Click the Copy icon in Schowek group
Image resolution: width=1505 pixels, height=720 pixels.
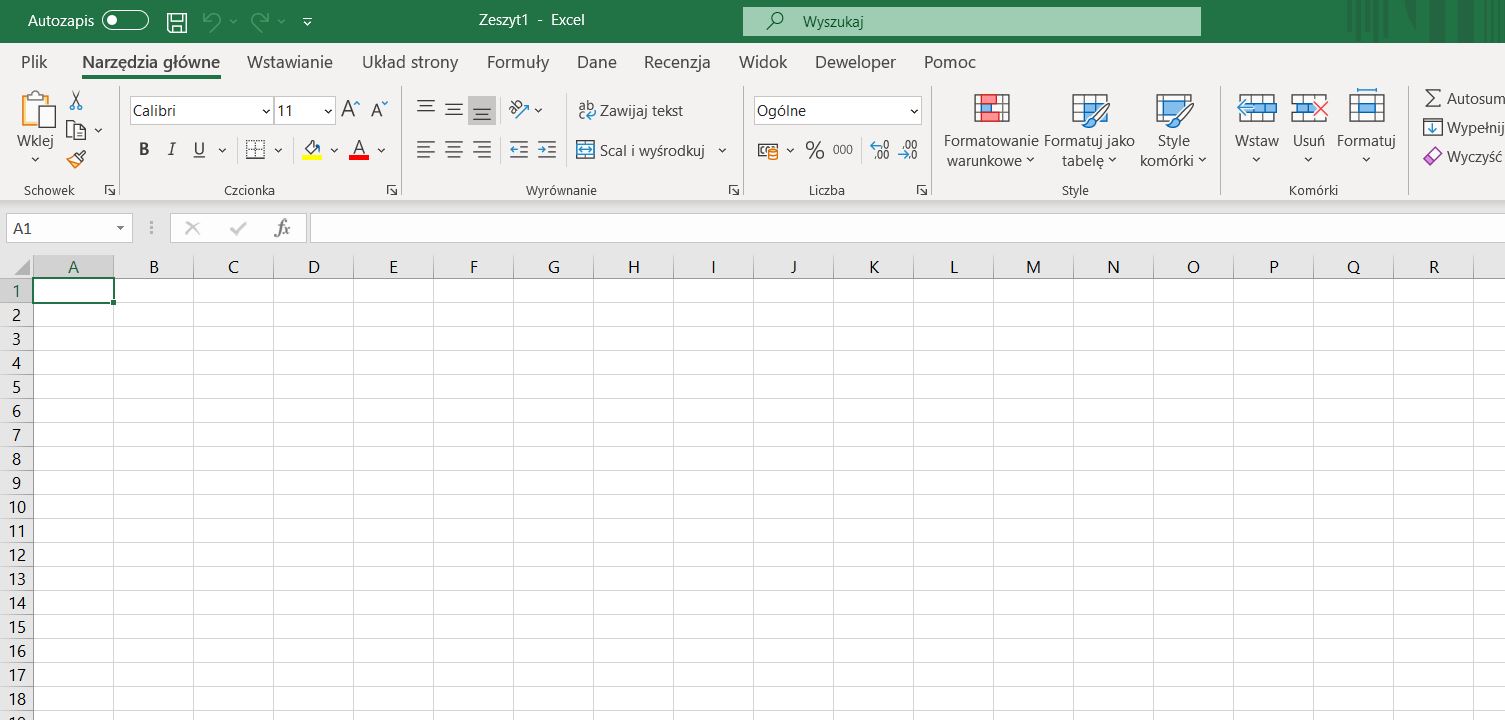[76, 130]
